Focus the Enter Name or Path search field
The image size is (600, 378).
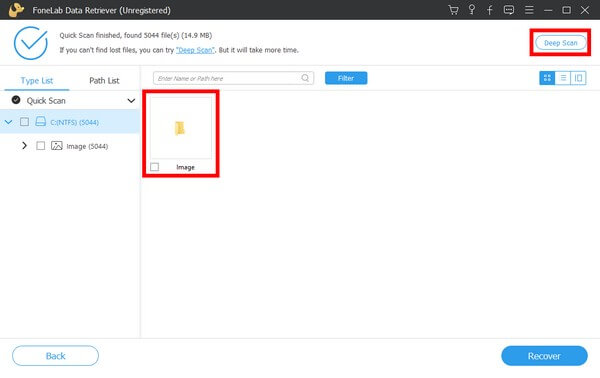coord(233,78)
